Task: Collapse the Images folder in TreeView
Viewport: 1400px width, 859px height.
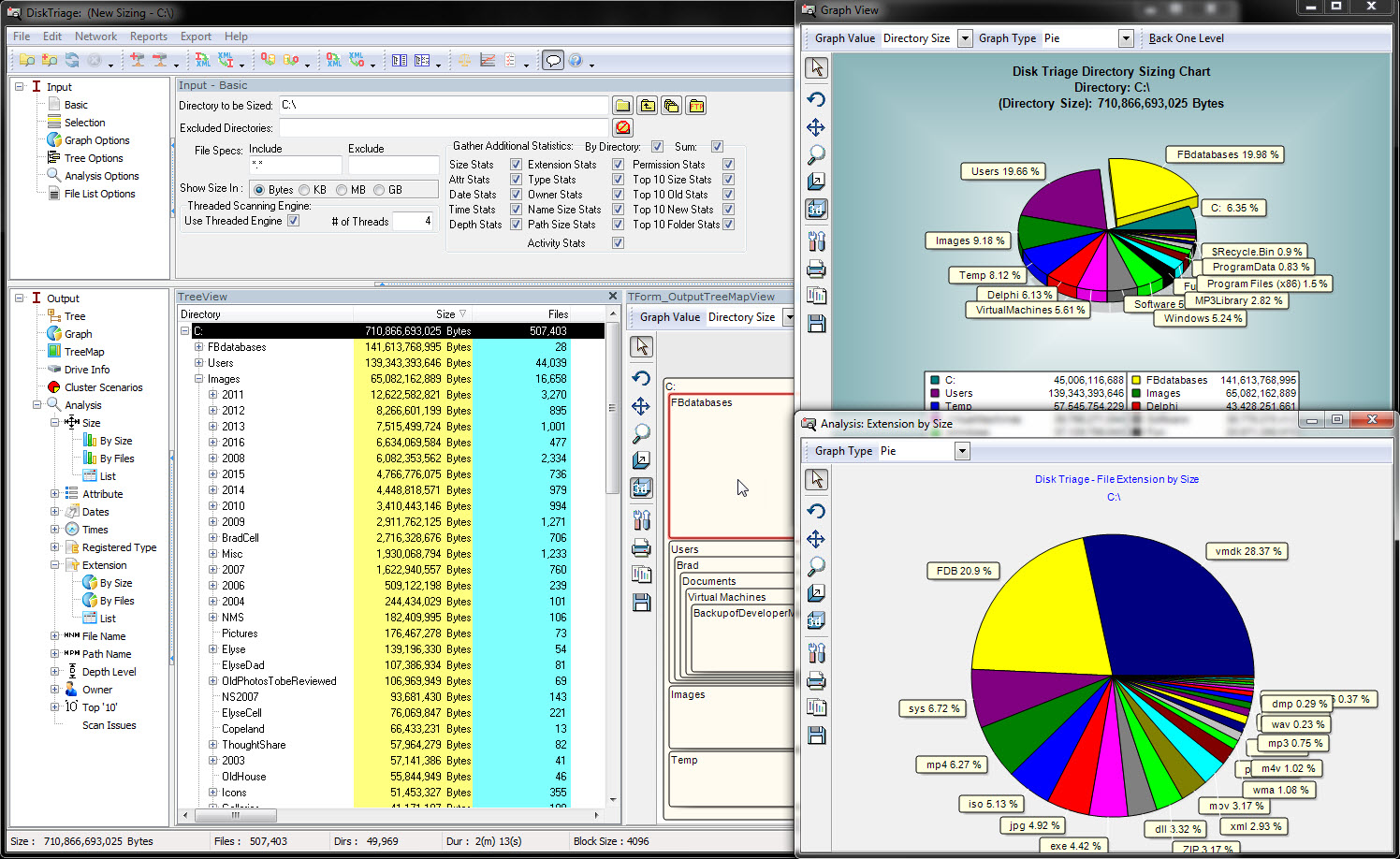Action: 198,379
